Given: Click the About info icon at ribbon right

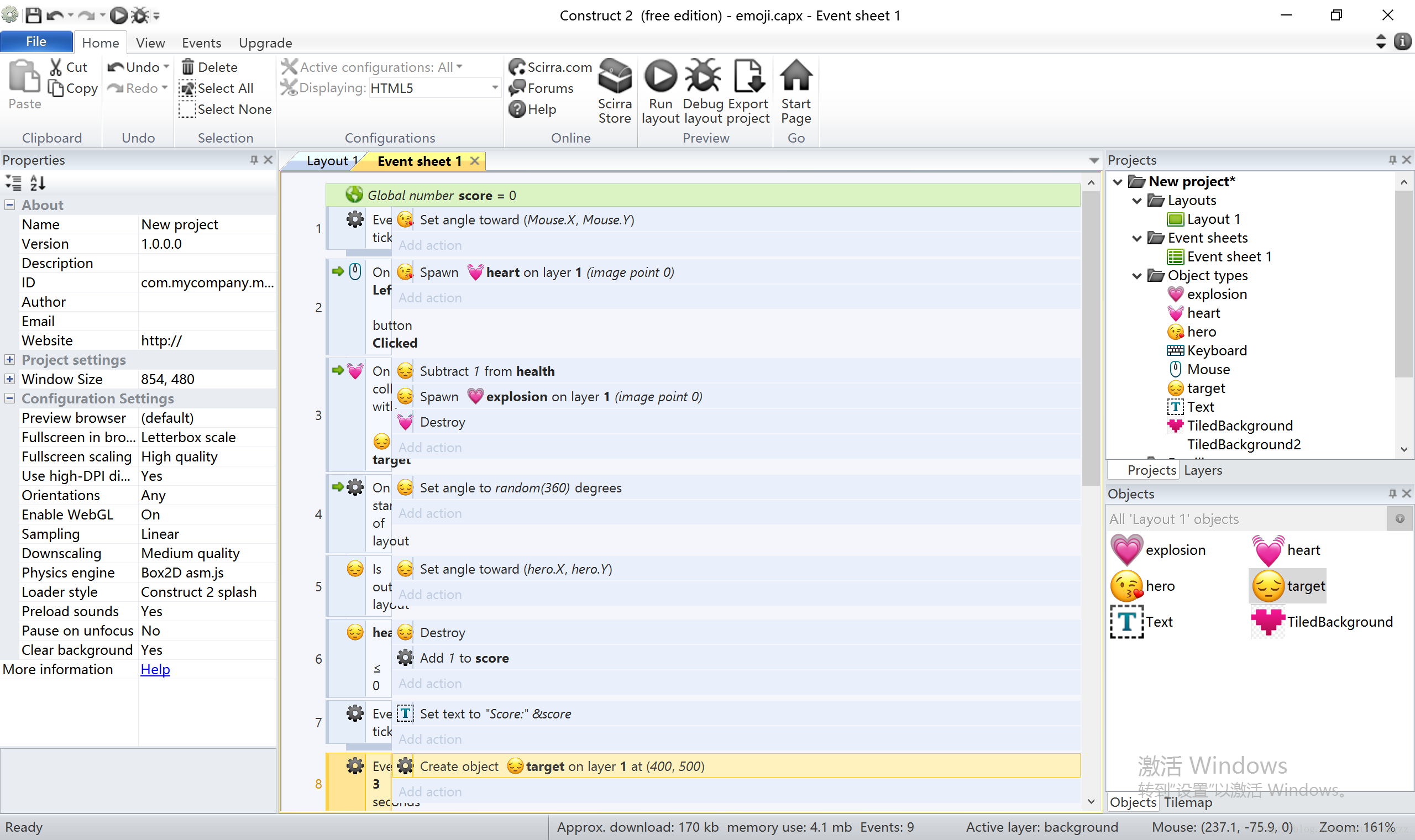Looking at the screenshot, I should click(x=1402, y=41).
